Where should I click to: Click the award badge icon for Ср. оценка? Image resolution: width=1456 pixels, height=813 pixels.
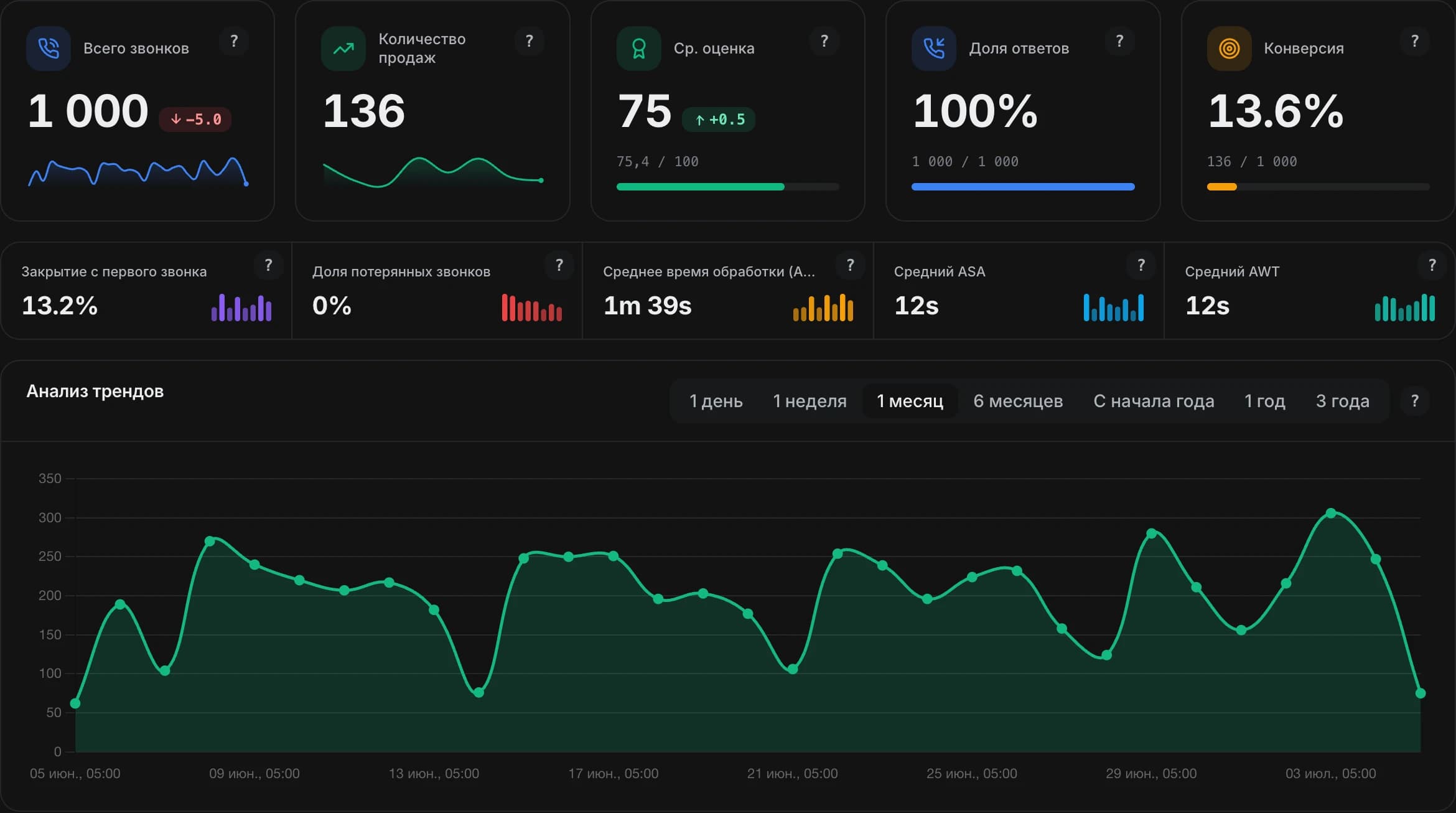638,49
